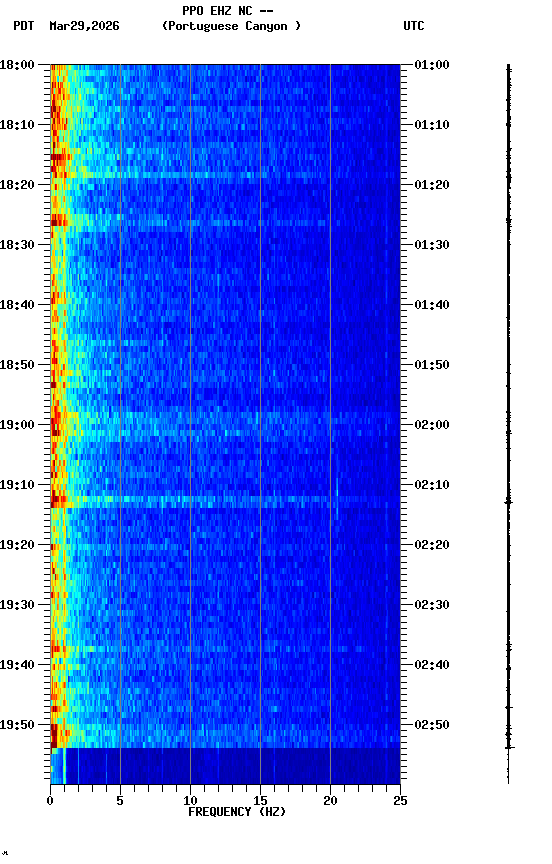The width and height of the screenshot is (552, 864).
Task: Click the 01:10 UTC time label
Action: click(432, 125)
